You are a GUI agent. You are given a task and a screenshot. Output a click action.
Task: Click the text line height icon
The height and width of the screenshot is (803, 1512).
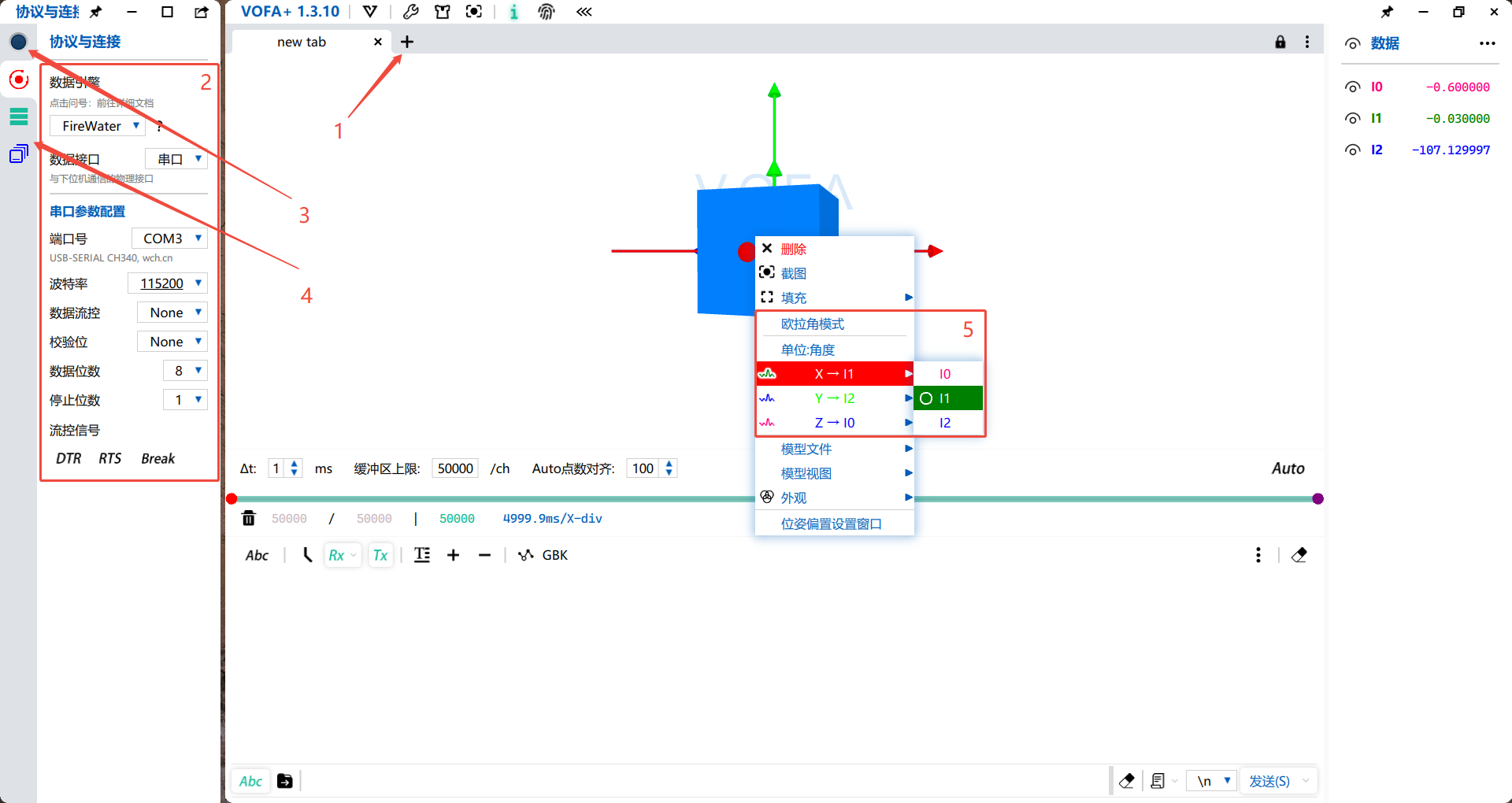(422, 555)
